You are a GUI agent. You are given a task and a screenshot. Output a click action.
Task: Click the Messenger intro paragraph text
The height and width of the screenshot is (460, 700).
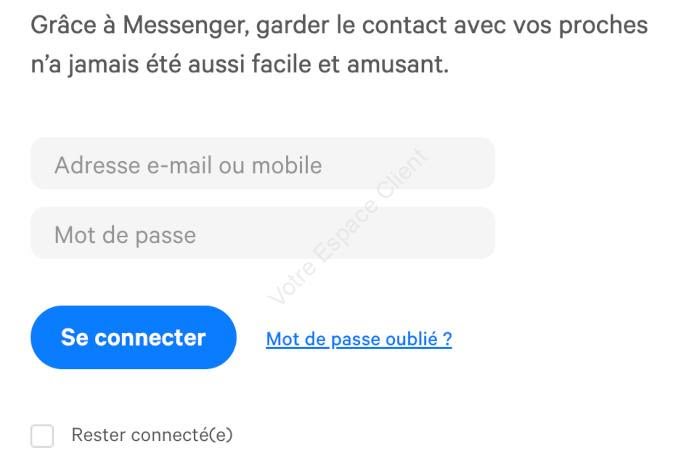click(339, 45)
